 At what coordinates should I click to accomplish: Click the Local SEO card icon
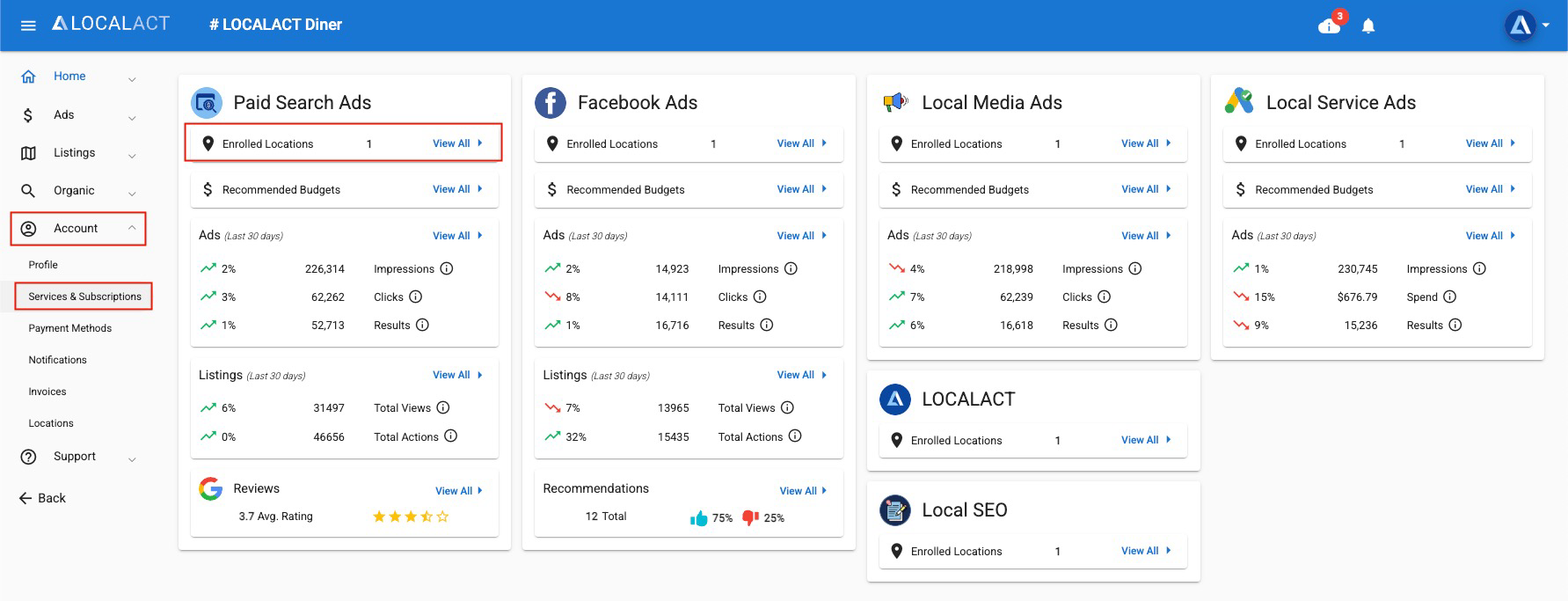[x=895, y=510]
